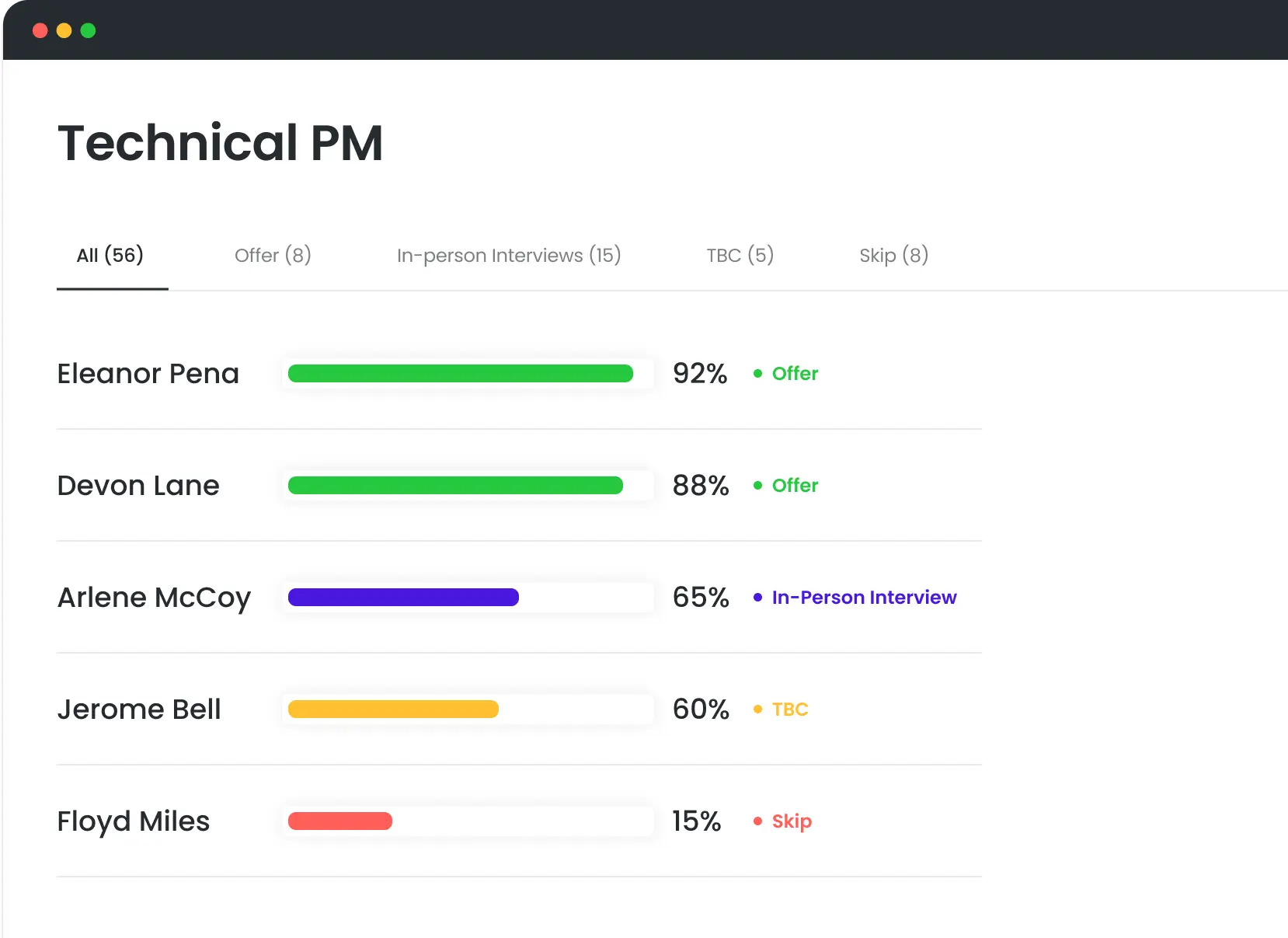The height and width of the screenshot is (938, 1288).
Task: Click the Offer status label beside Eleanor Pena
Action: [795, 374]
